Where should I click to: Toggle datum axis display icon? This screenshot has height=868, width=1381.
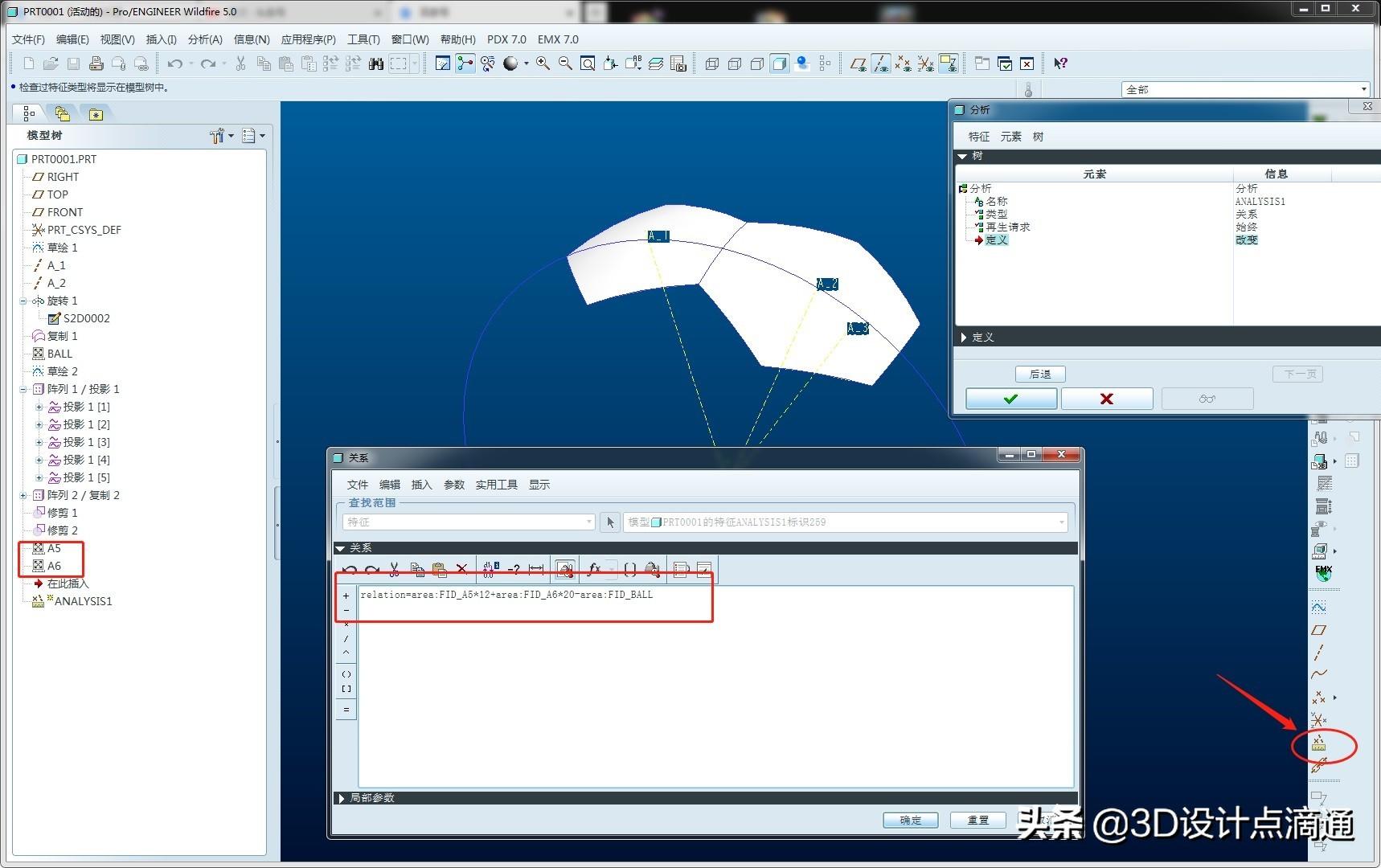point(881,63)
